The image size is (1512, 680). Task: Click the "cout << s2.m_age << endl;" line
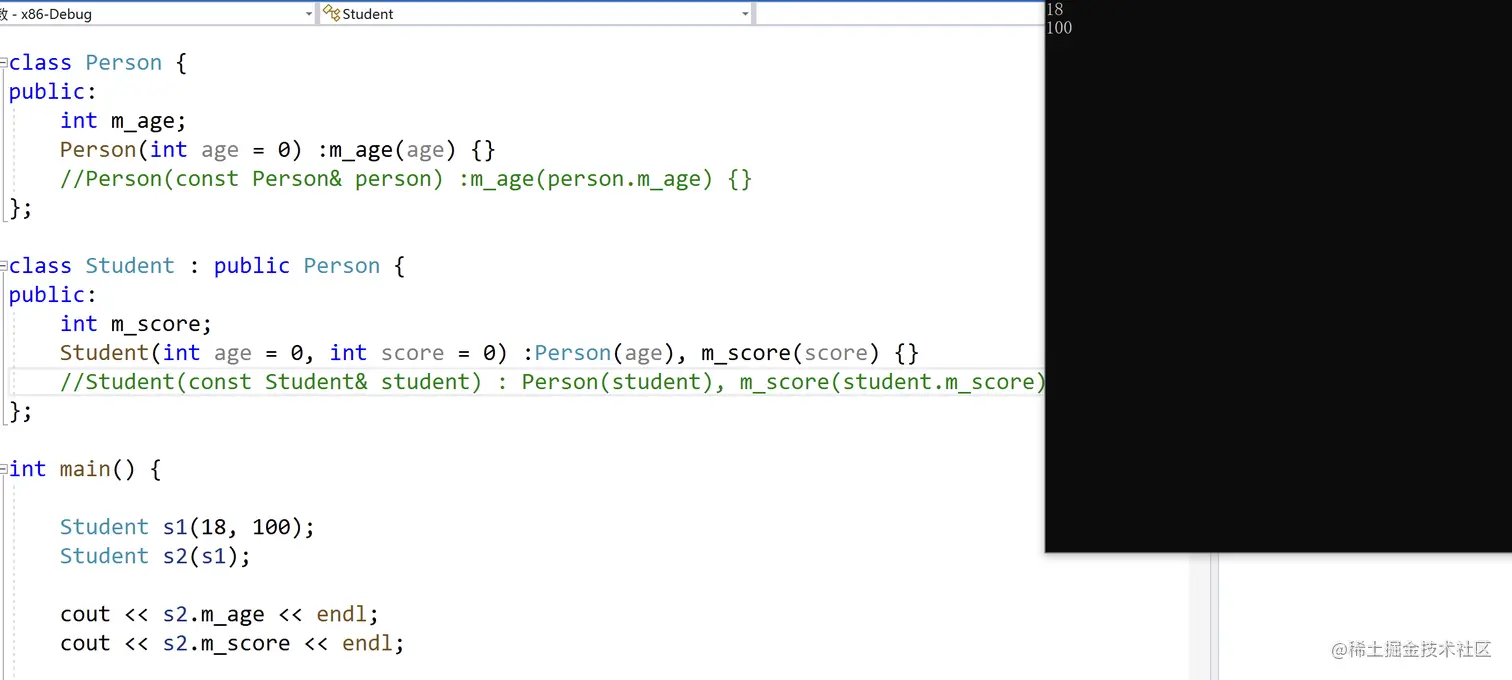coord(219,614)
